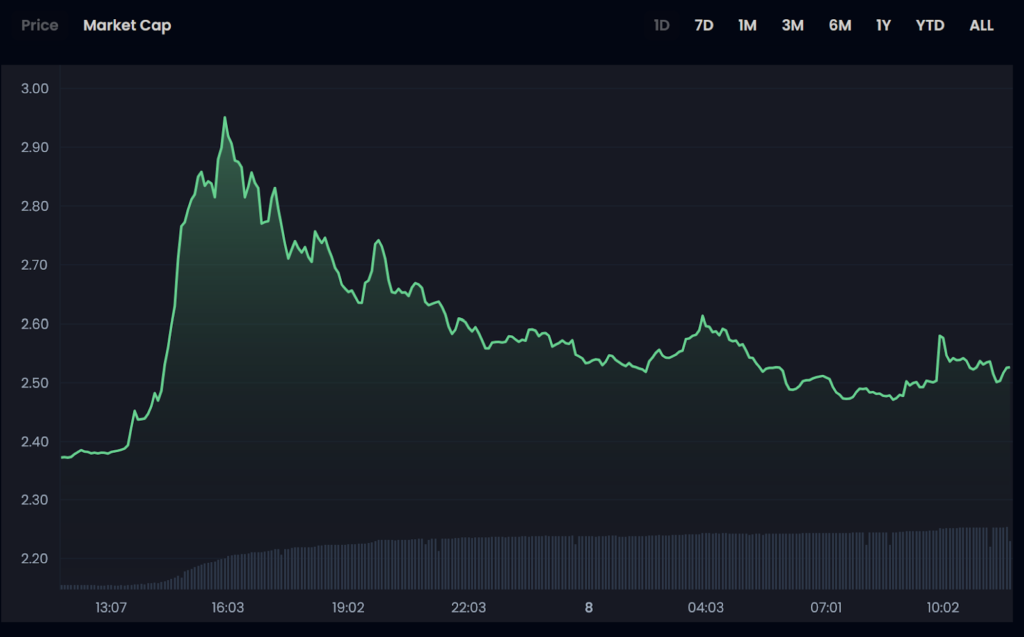Image resolution: width=1024 pixels, height=637 pixels.
Task: Select the 1D time range
Action: coord(661,25)
